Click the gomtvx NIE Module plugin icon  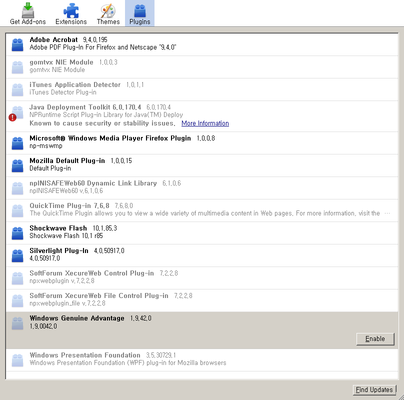click(x=17, y=67)
